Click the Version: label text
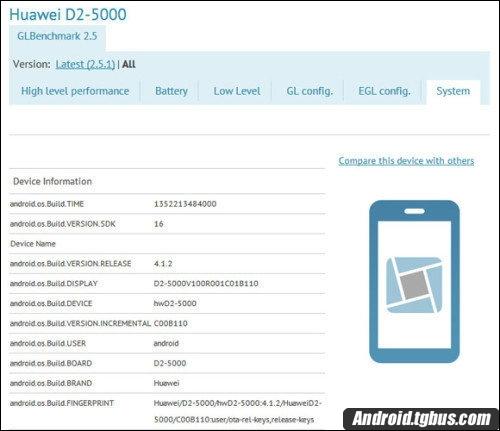This screenshot has width=500, height=431. (x=32, y=64)
